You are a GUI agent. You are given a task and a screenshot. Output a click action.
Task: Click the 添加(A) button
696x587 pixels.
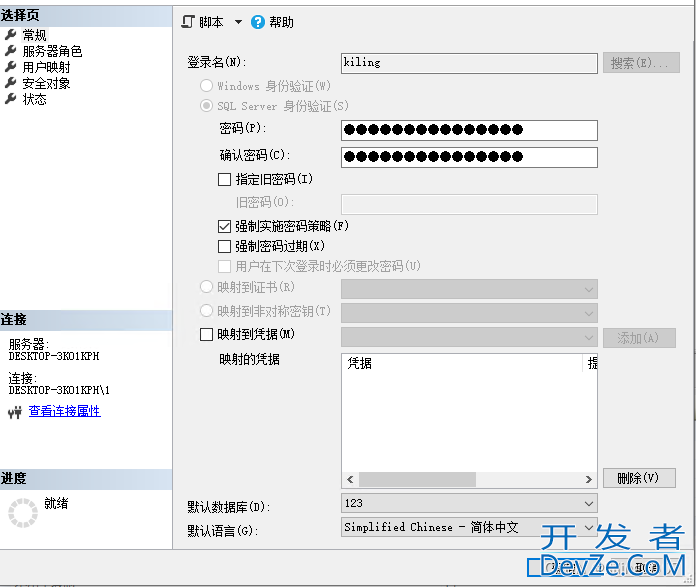click(x=639, y=338)
